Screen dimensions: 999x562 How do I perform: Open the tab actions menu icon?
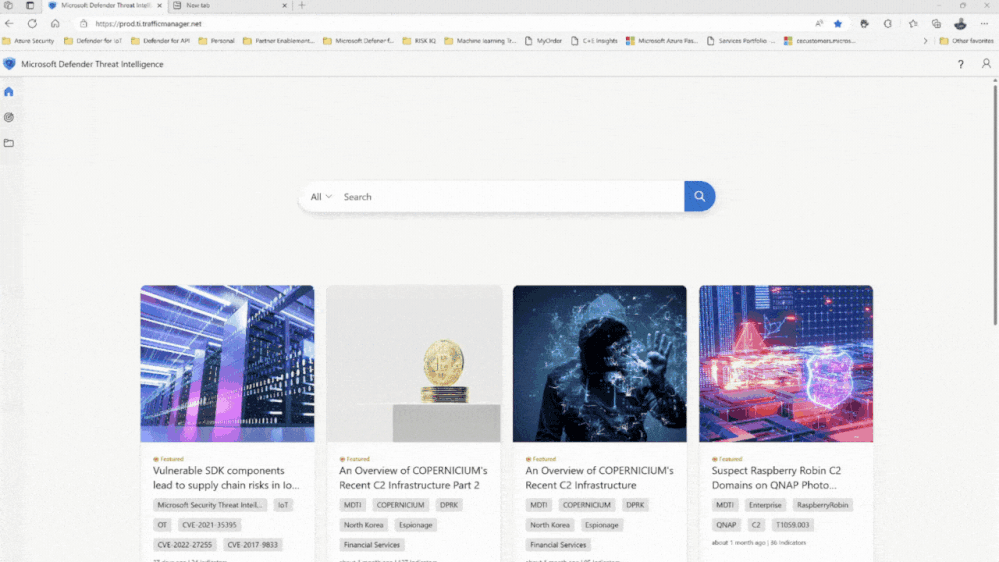pyautogui.click(x=8, y=5)
